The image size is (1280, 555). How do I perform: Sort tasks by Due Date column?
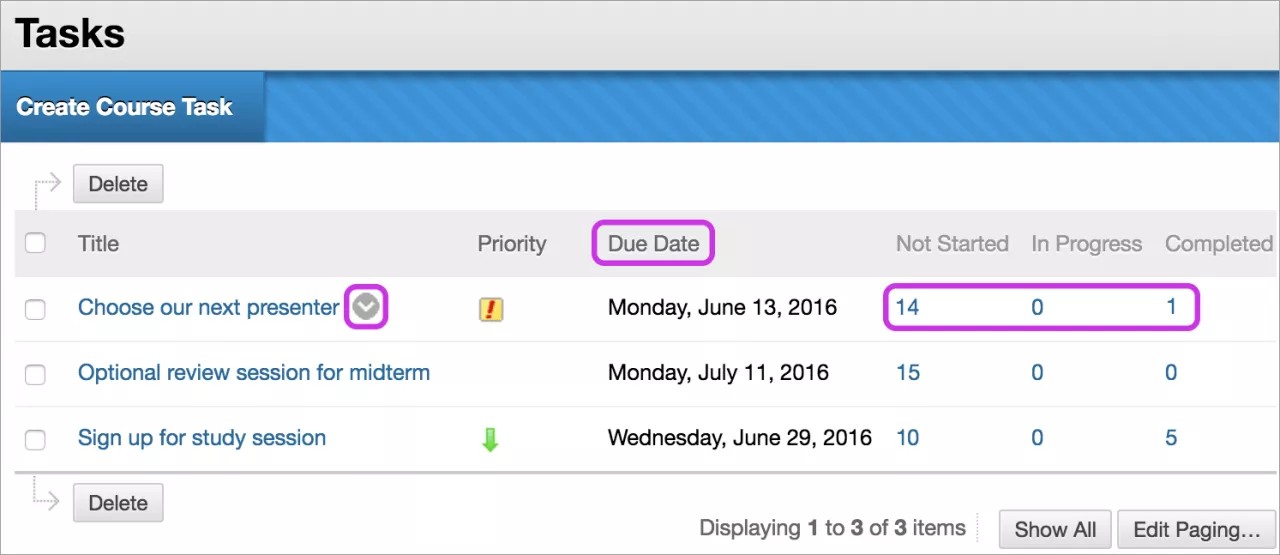pos(653,243)
